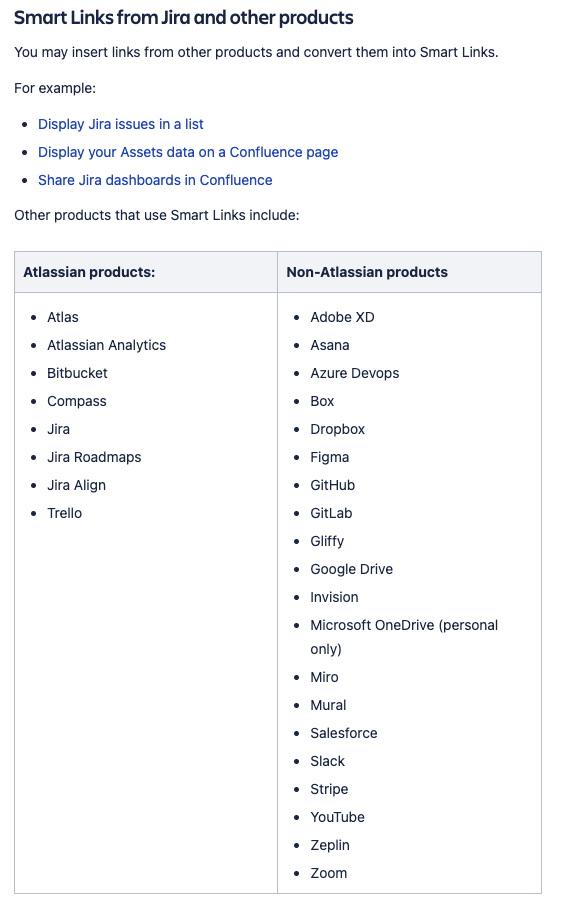This screenshot has width=565, height=904.
Task: Click the 'Smart Links from Jira and other products' heading
Action: (x=183, y=18)
